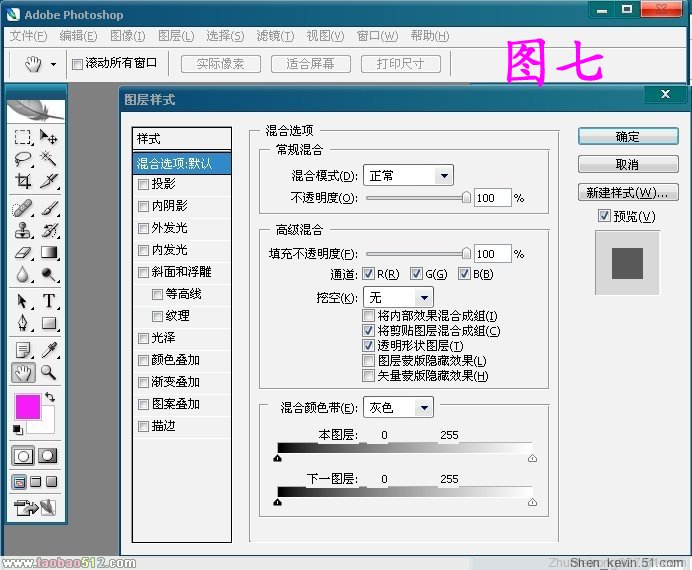Select the Pen tool
Screen dimensions: 692x570
[x=23, y=323]
